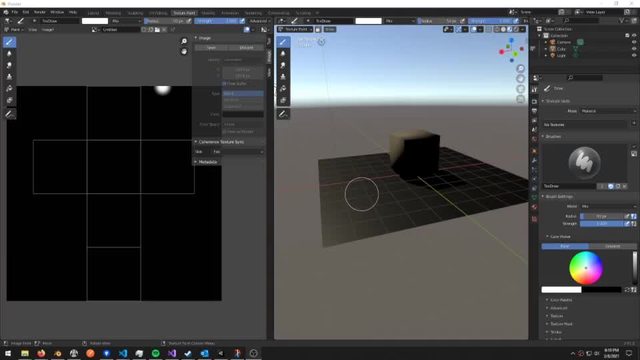640x360 pixels.
Task: Click Strength slider in Brush Settings
Action: [x=602, y=224]
